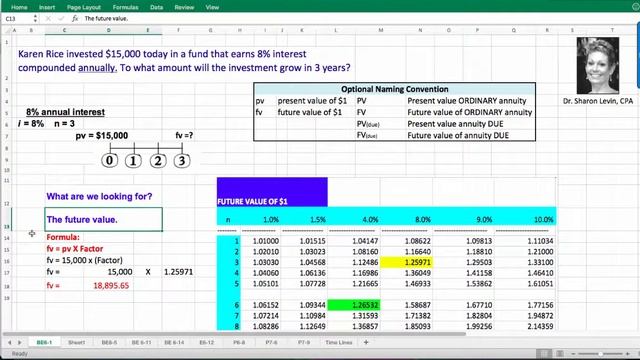The image size is (640, 360).
Task: Switch to the P6-8 worksheet tab
Action: (239, 342)
